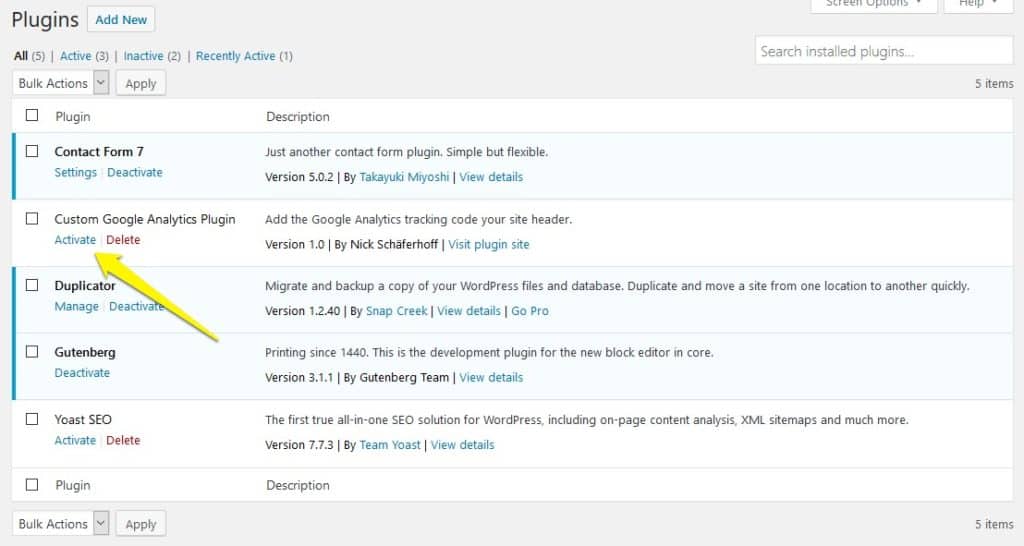Open Team Yoast author link
Image resolution: width=1024 pixels, height=546 pixels.
[390, 445]
